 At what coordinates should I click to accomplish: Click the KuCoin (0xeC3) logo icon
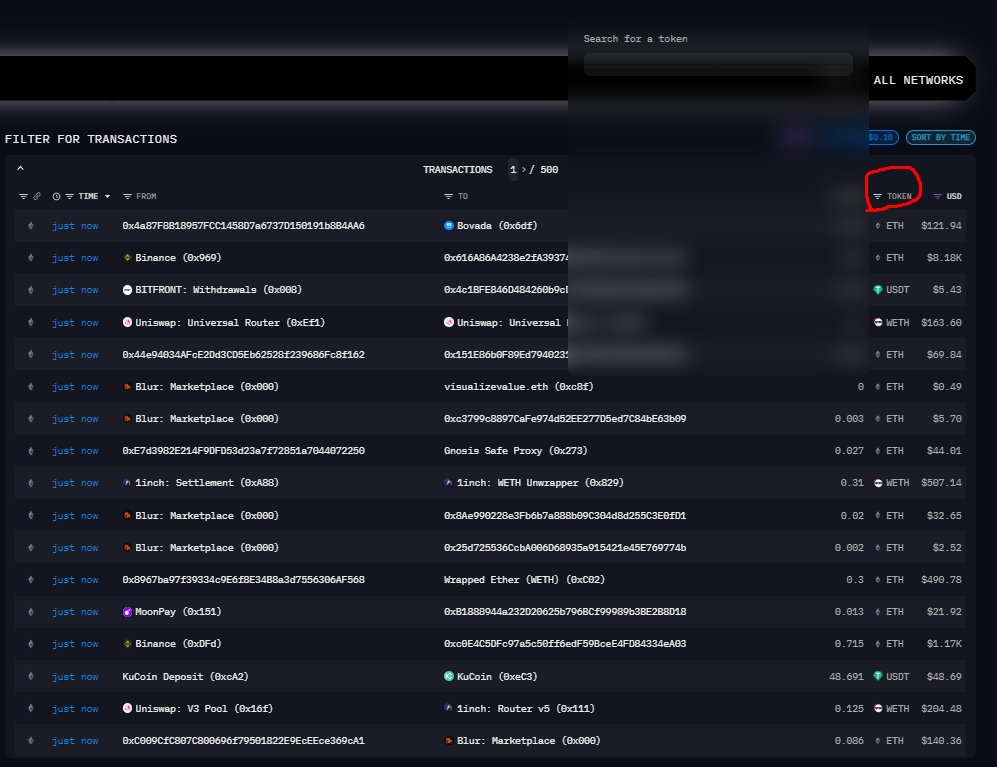coord(448,676)
